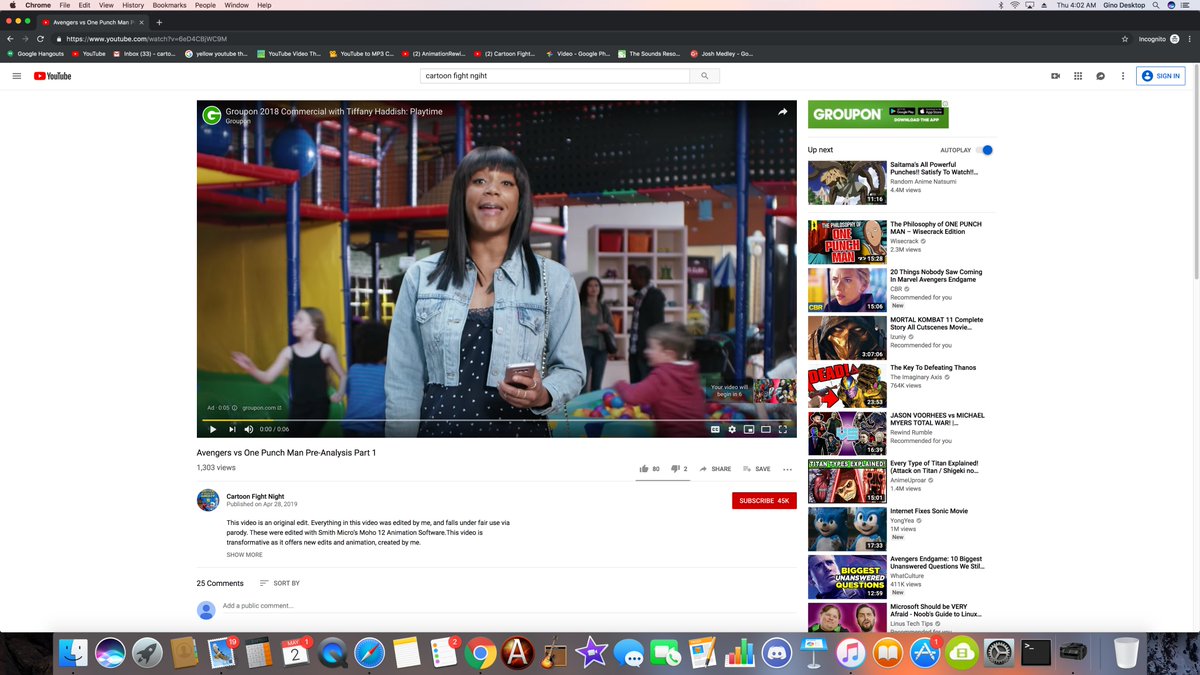Open the upload video camera icon
This screenshot has height=675, width=1200.
[1055, 76]
